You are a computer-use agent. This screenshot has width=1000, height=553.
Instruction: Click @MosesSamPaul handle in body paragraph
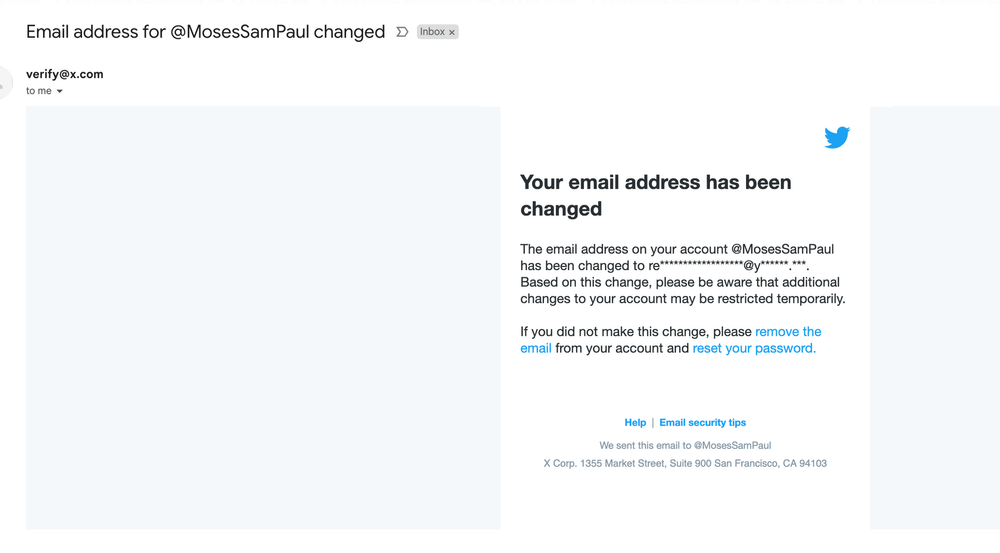pos(783,249)
